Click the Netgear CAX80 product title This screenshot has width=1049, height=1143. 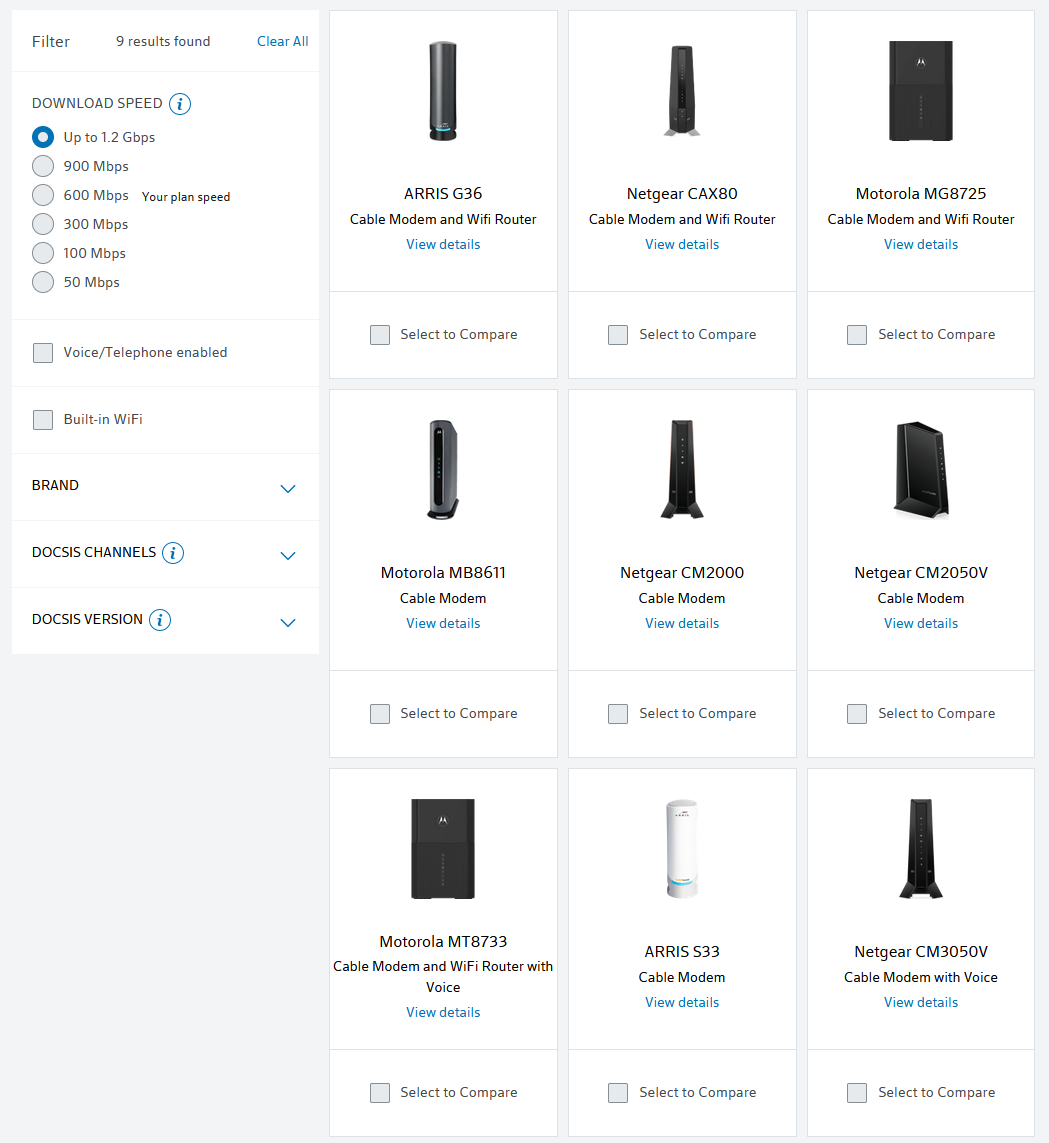tap(682, 194)
